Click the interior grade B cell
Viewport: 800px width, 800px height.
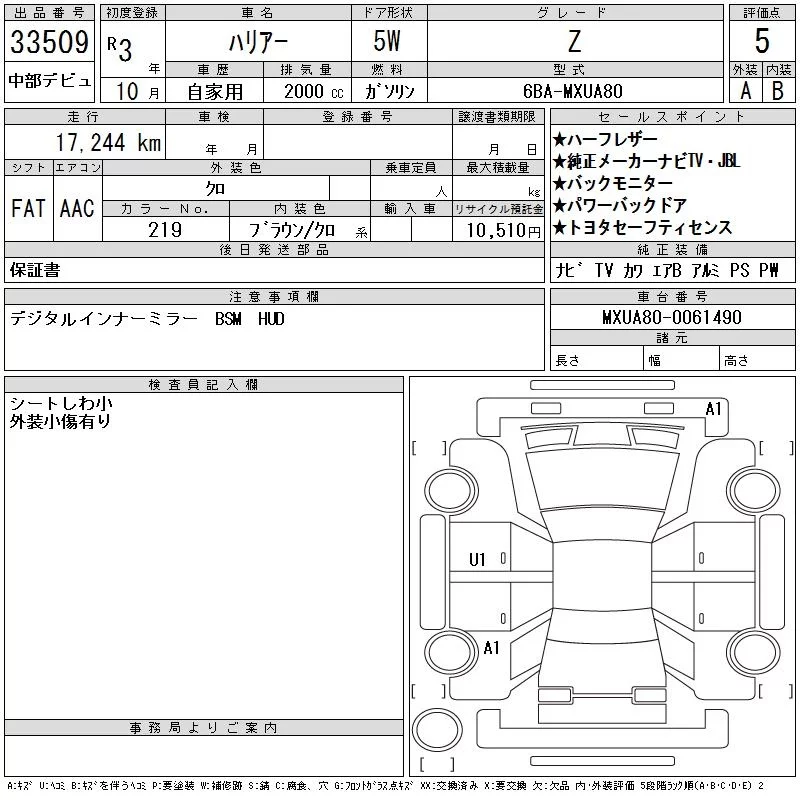(x=778, y=90)
